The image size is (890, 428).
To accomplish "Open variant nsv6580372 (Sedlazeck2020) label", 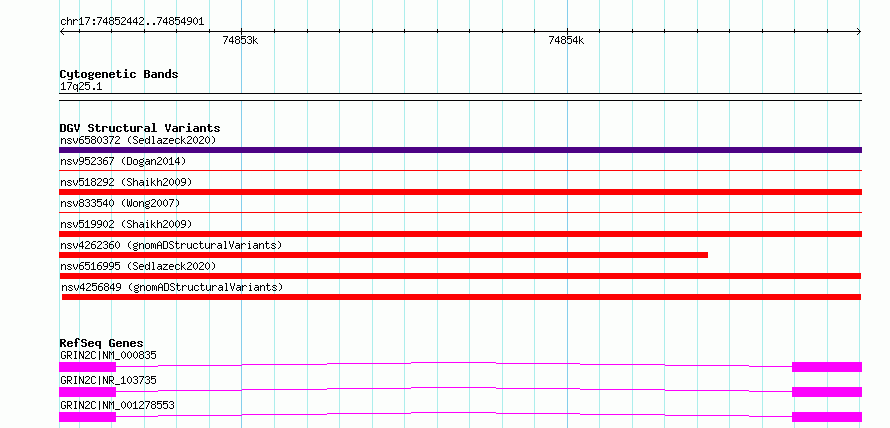I will pos(138,140).
